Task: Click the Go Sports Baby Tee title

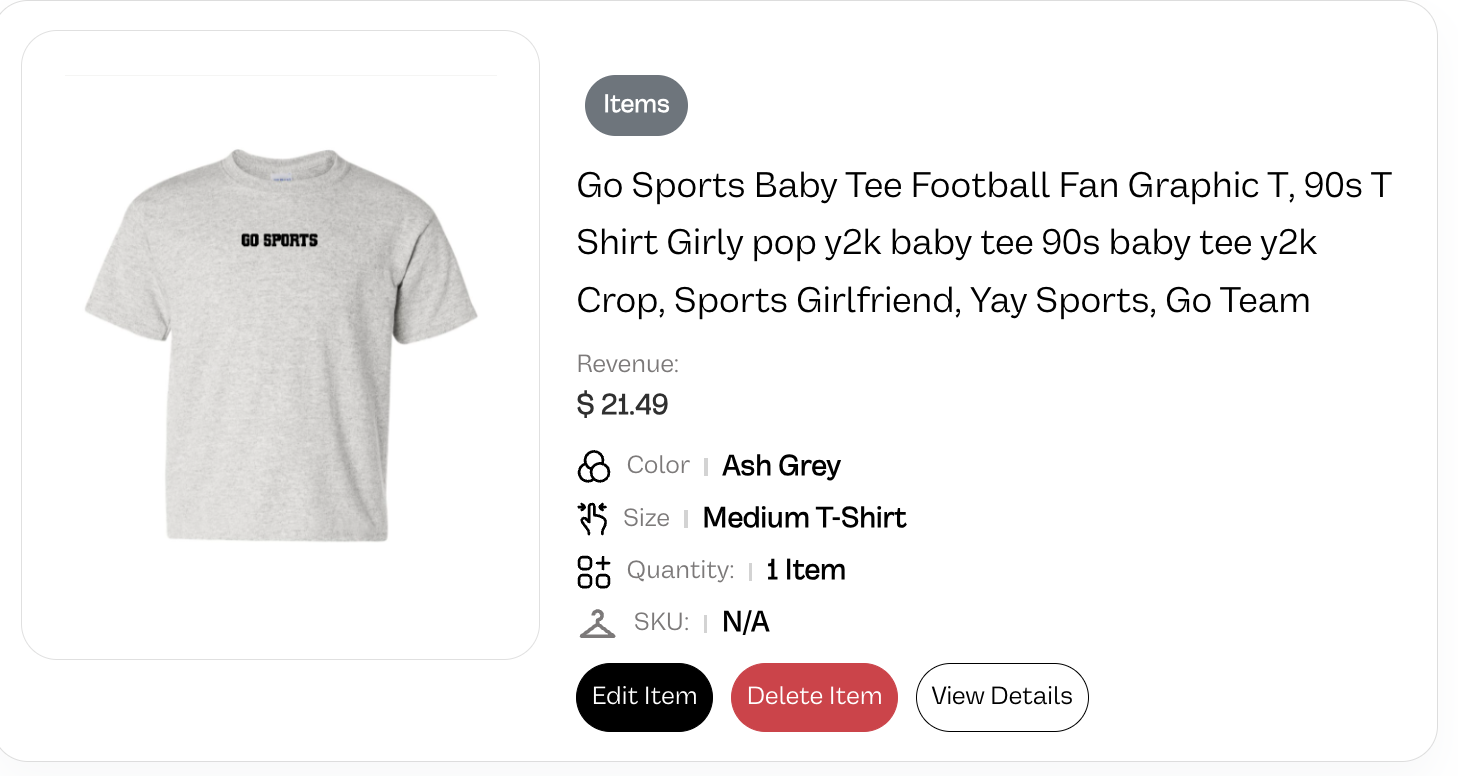Action: (x=985, y=243)
